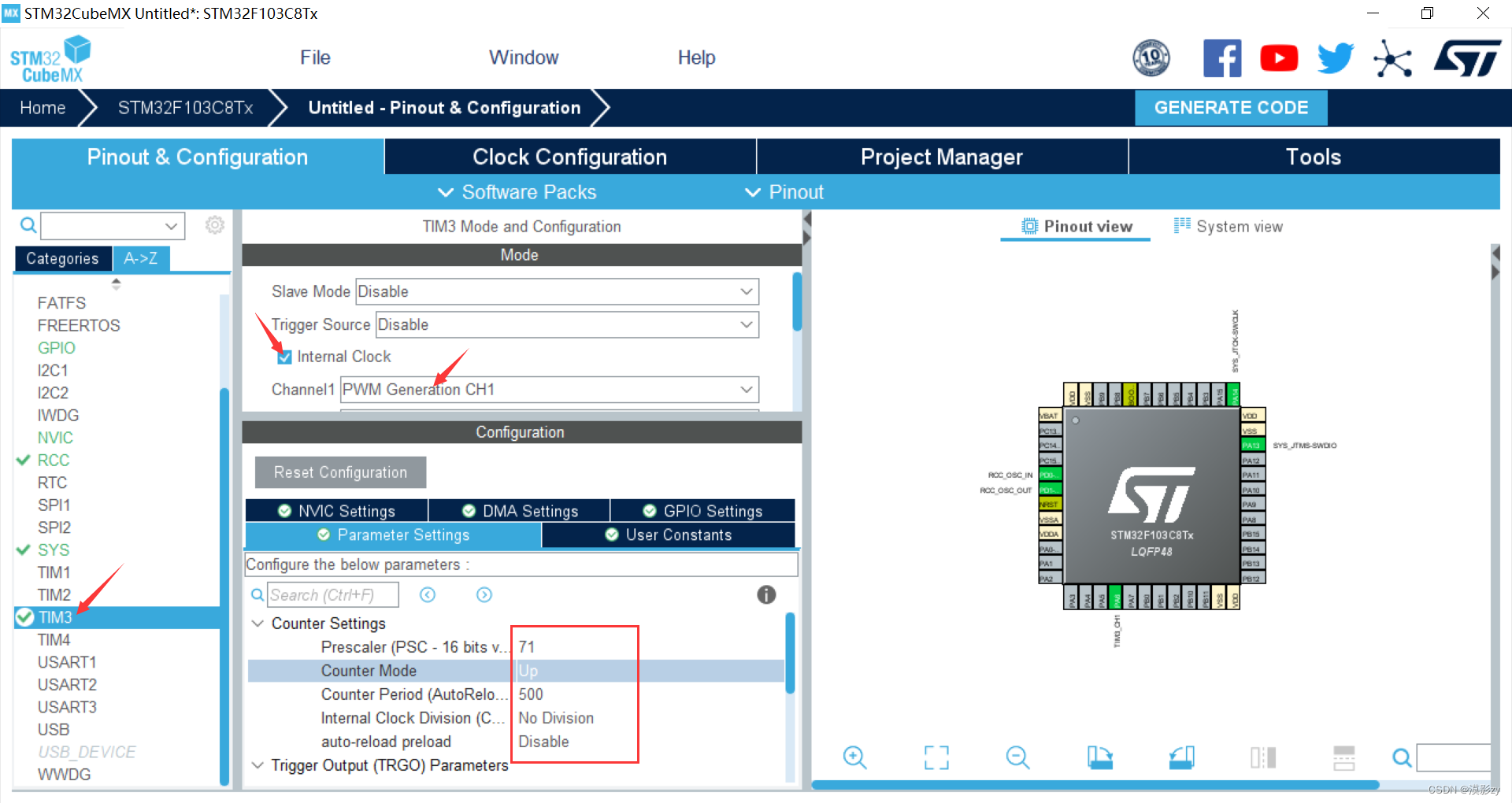Screen dimensions: 1512x803
Task: Click the magnifier in parameter search
Action: click(258, 595)
